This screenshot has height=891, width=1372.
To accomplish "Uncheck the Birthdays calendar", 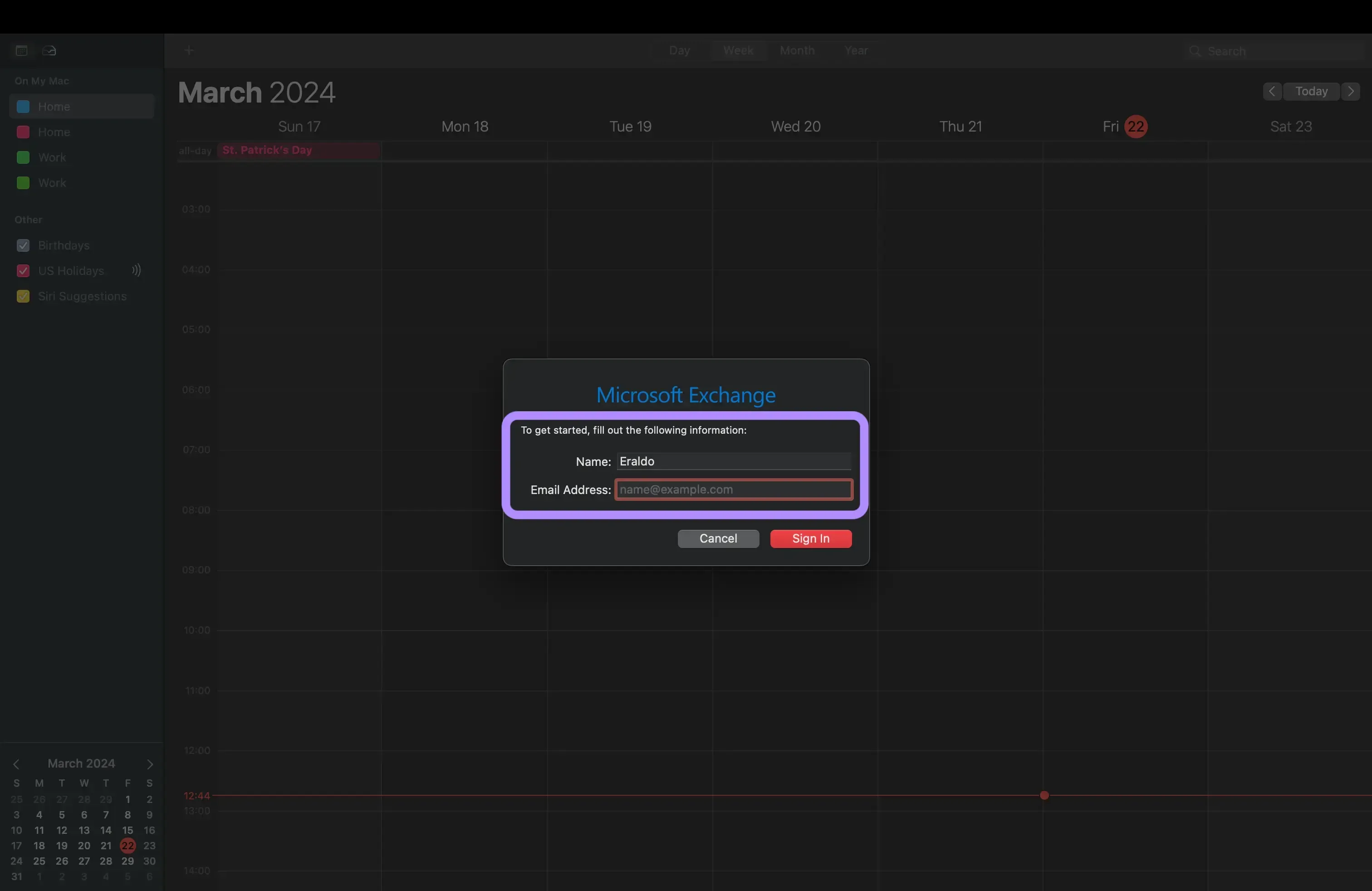I will pyautogui.click(x=23, y=245).
